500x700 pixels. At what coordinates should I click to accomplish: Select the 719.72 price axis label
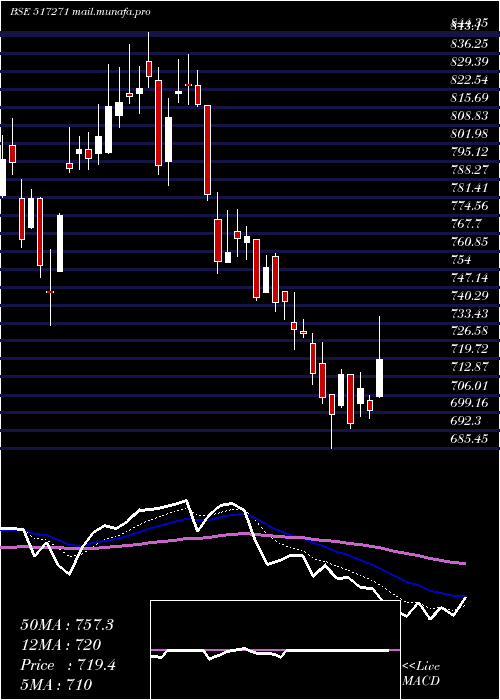click(x=469, y=349)
